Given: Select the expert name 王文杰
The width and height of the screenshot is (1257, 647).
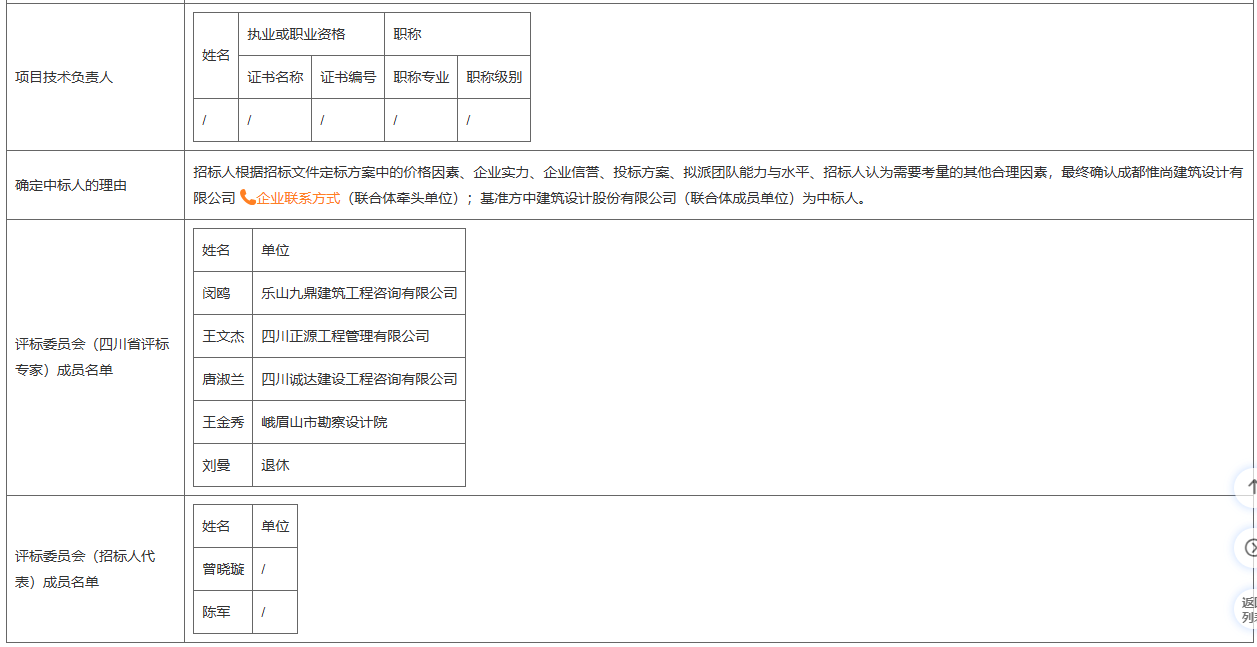Looking at the screenshot, I should [223, 336].
